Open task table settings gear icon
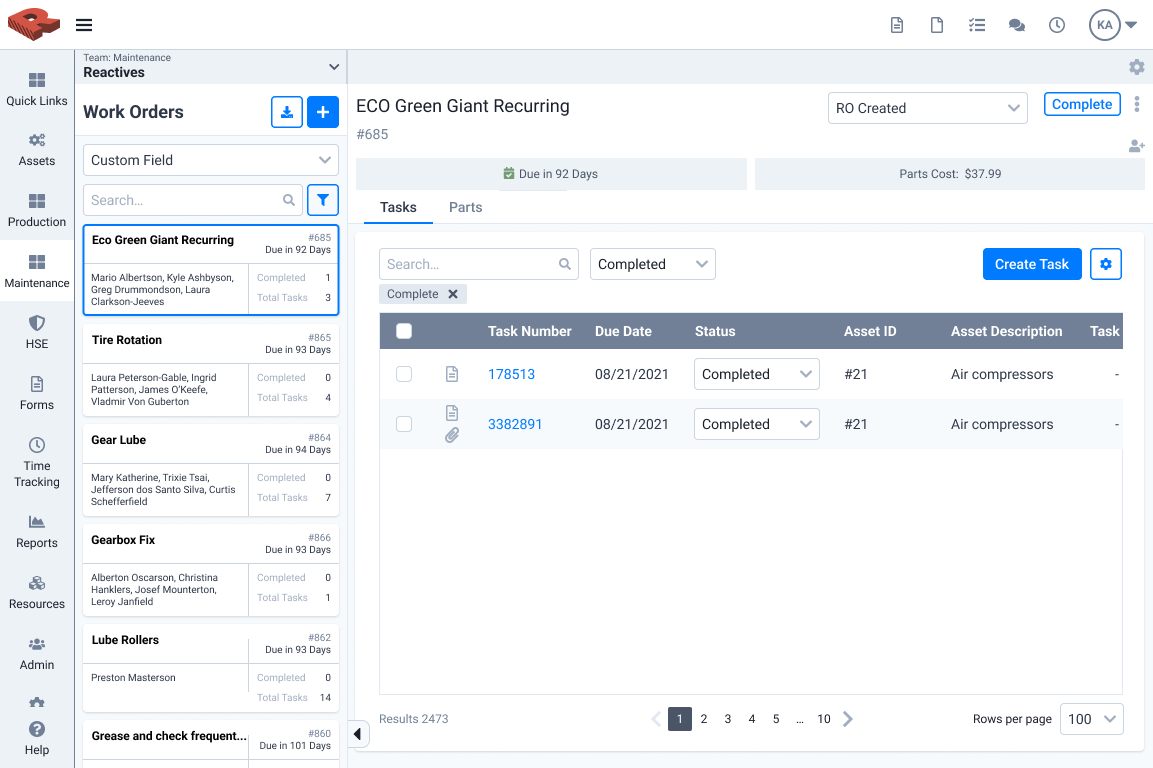Image resolution: width=1153 pixels, height=768 pixels. (x=1105, y=264)
